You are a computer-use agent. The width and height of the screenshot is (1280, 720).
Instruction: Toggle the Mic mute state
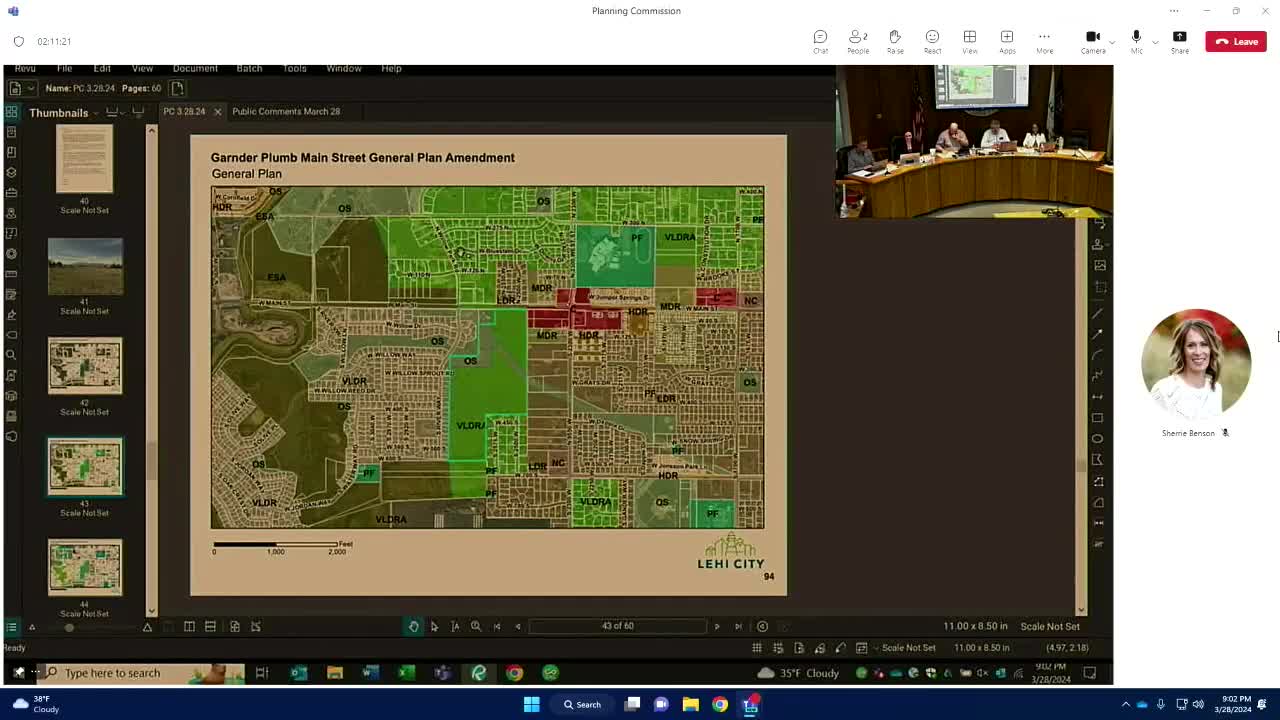[1136, 41]
